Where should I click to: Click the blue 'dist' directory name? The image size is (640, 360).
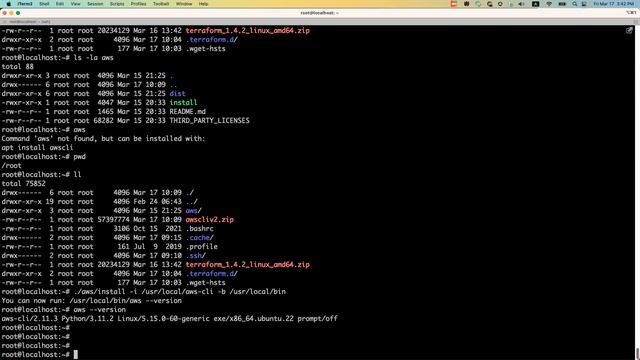click(x=178, y=93)
